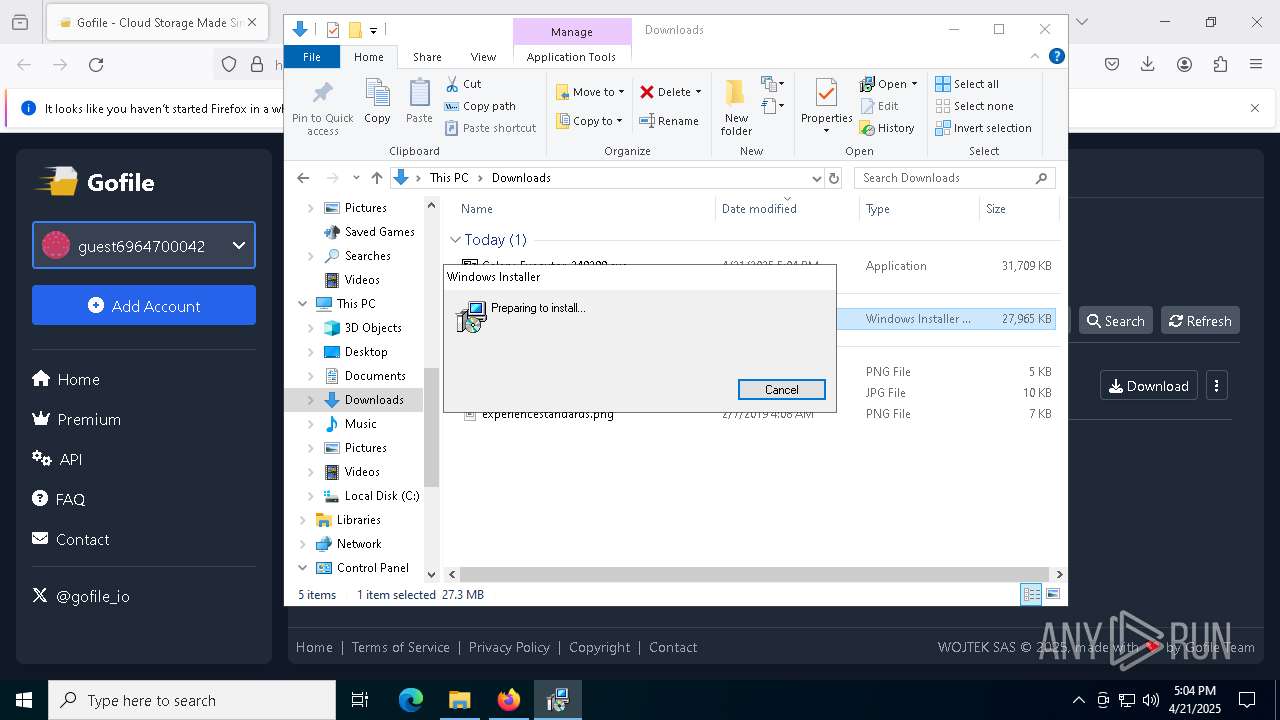Screen dimensions: 1280x720
Task: Collapse the Today group
Action: point(455,240)
